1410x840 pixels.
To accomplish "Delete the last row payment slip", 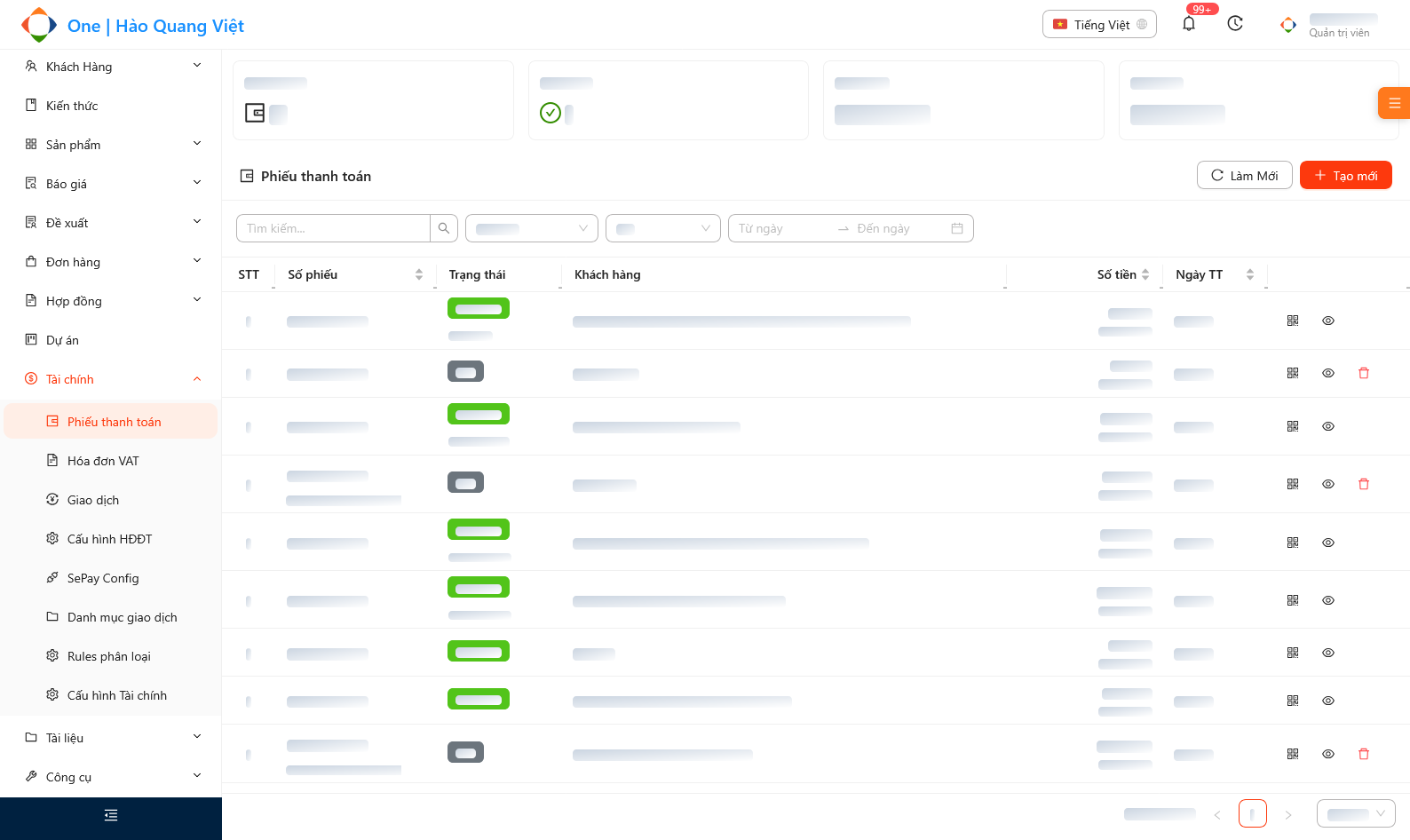I will pyautogui.click(x=1364, y=754).
